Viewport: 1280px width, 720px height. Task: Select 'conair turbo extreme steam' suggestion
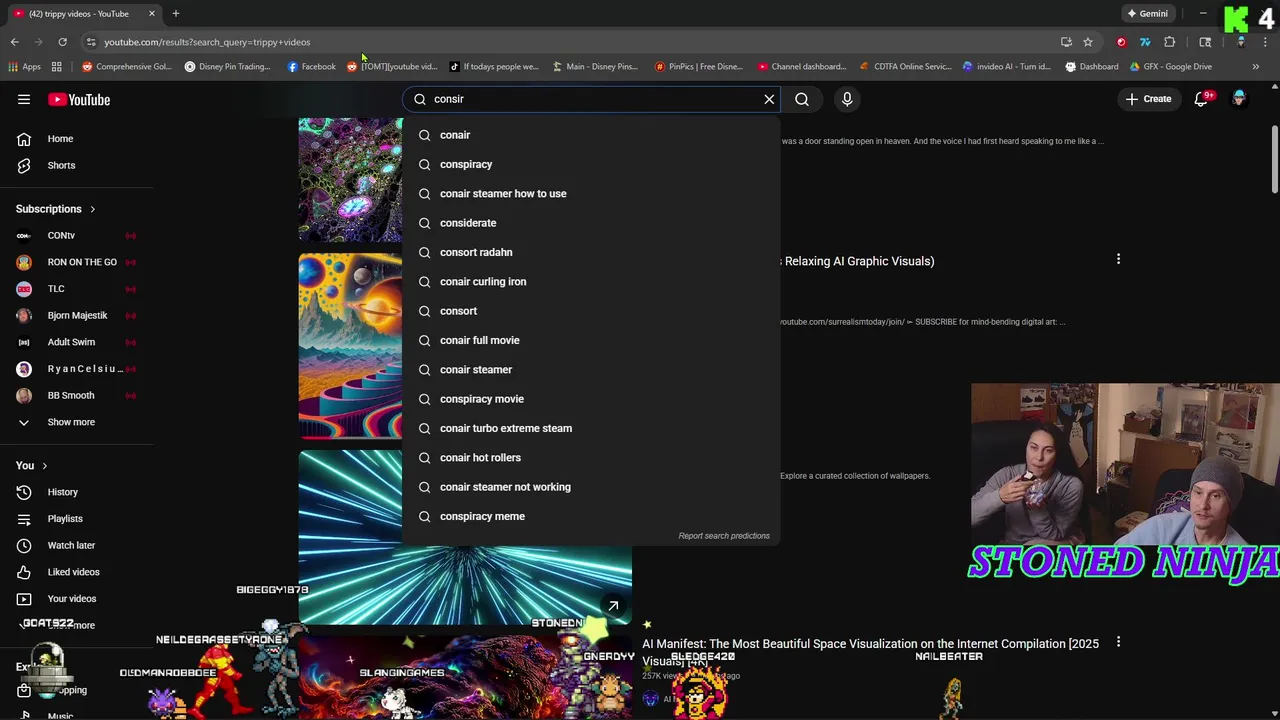coord(591,428)
